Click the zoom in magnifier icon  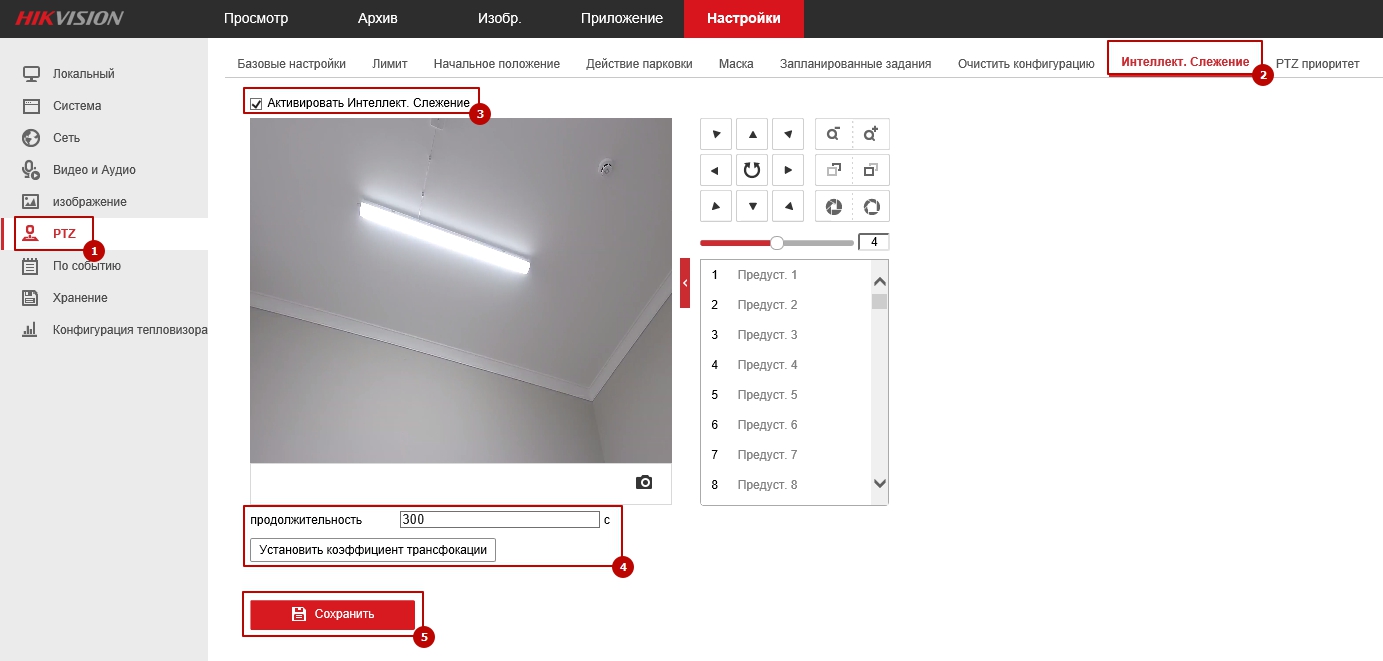click(871, 134)
